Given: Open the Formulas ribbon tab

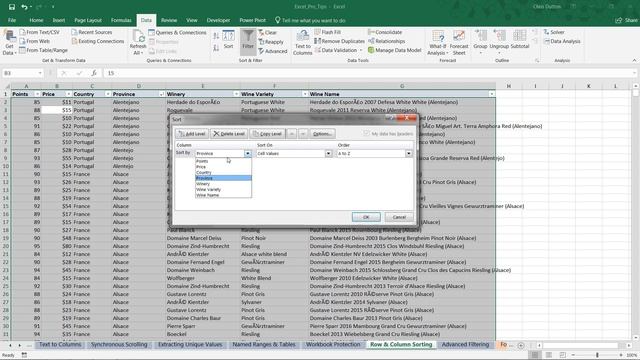Looking at the screenshot, I should (121, 20).
